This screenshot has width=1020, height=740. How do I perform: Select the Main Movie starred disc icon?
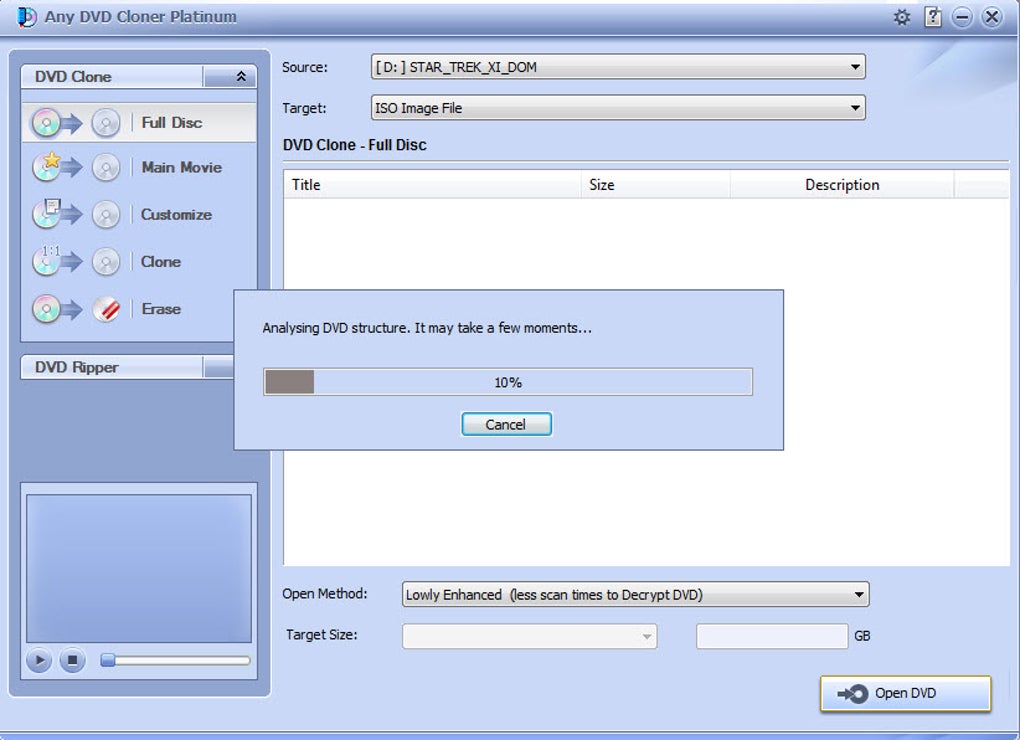click(x=46, y=167)
